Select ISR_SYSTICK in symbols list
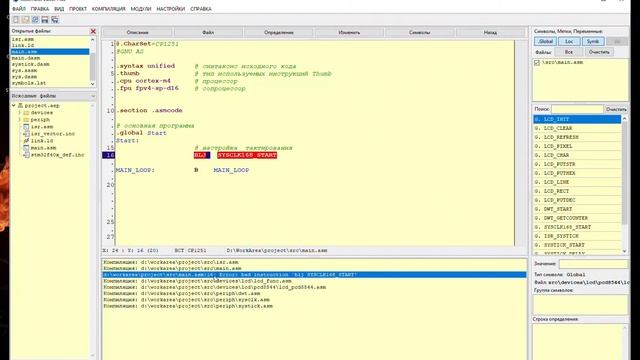Image resolution: width=640 pixels, height=360 pixels. click(x=577, y=236)
